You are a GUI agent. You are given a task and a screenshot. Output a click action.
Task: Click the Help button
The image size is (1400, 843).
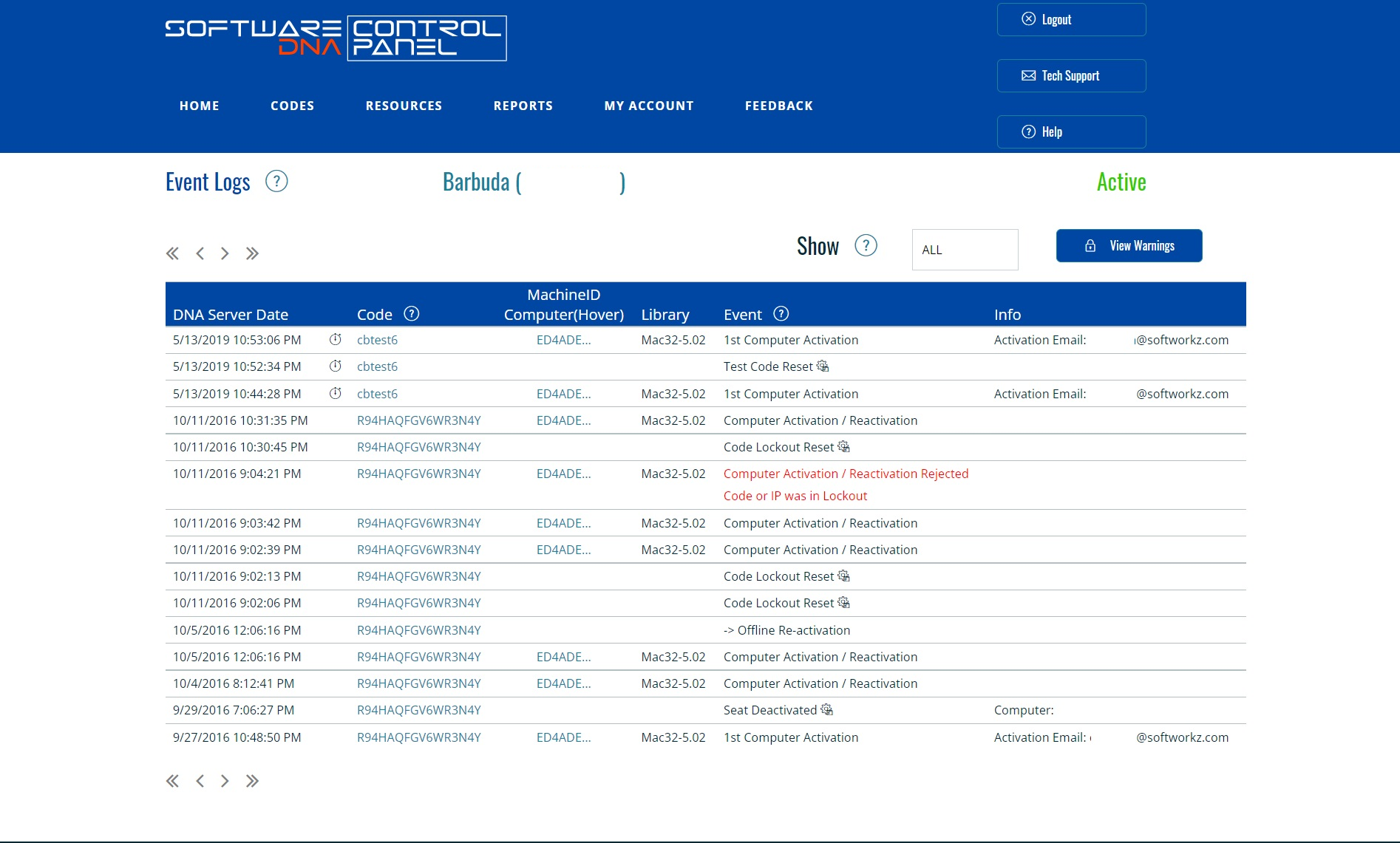pos(1072,132)
